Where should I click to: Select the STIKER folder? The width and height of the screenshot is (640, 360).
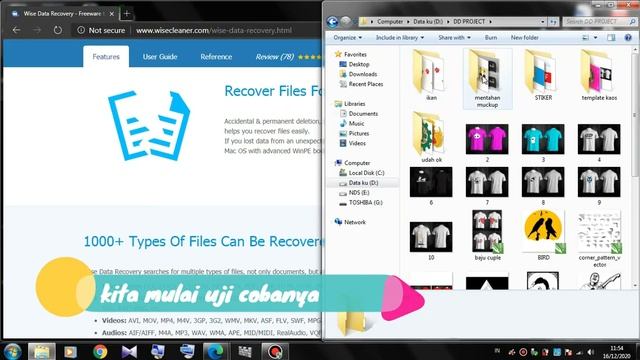pyautogui.click(x=543, y=76)
